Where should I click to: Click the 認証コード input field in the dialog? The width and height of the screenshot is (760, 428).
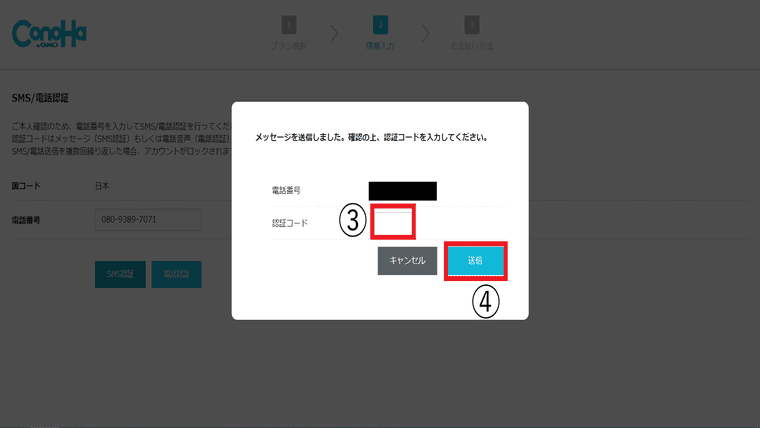393,222
